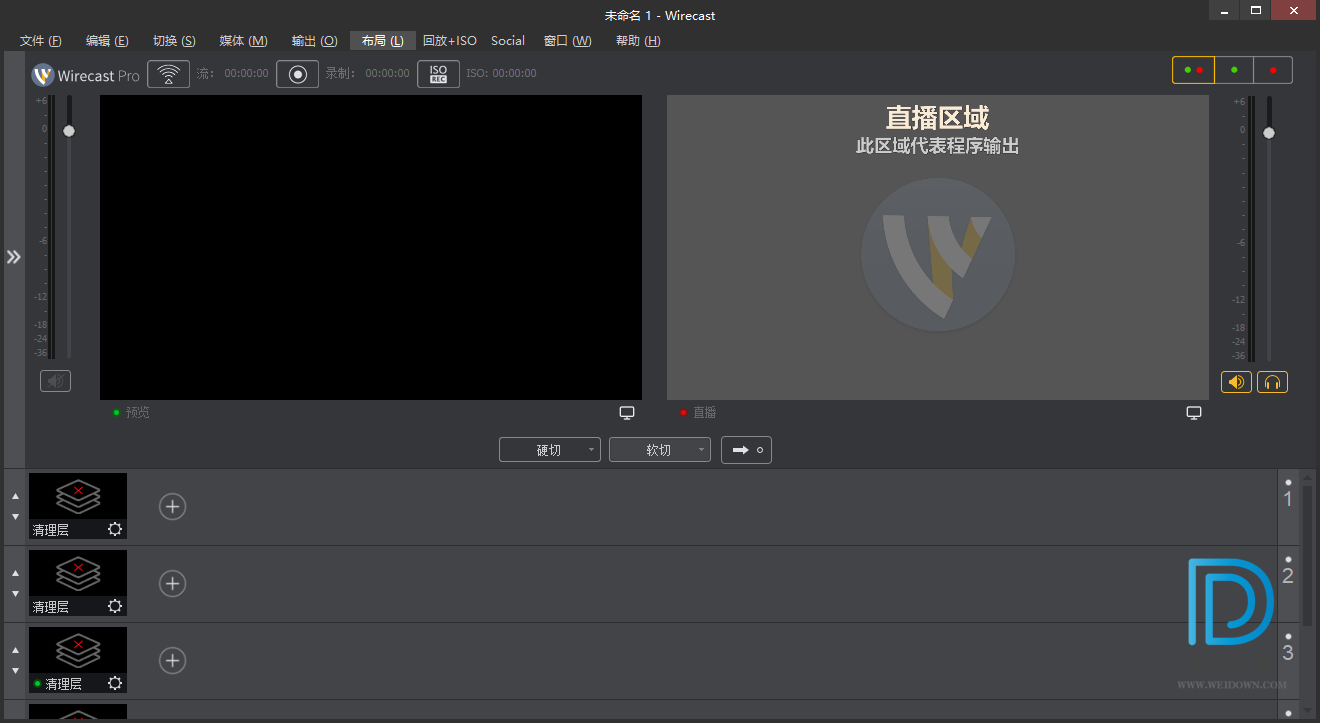This screenshot has width=1320, height=723.
Task: Open the 输出 (O) menu
Action: tap(314, 41)
